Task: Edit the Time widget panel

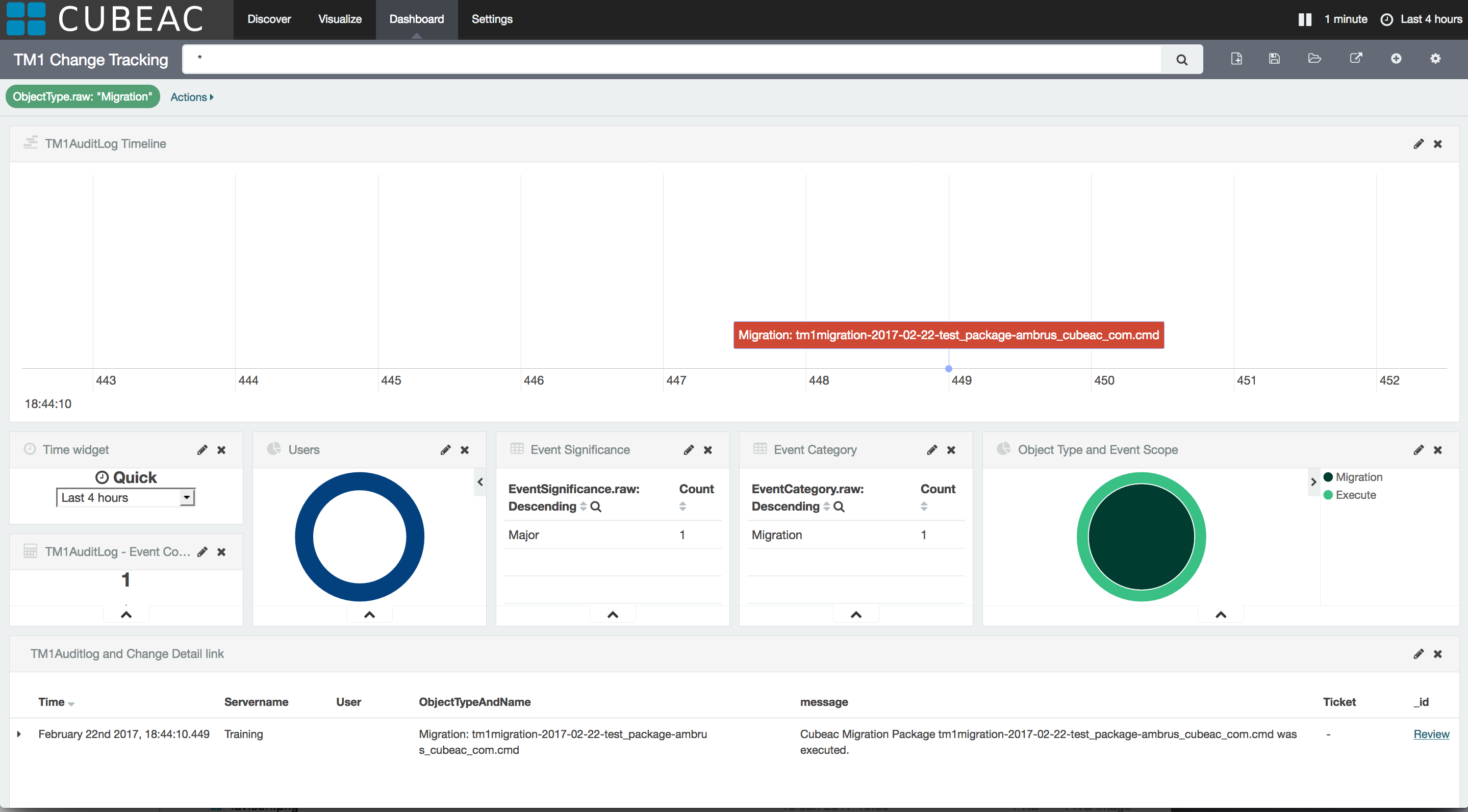Action: pos(203,450)
